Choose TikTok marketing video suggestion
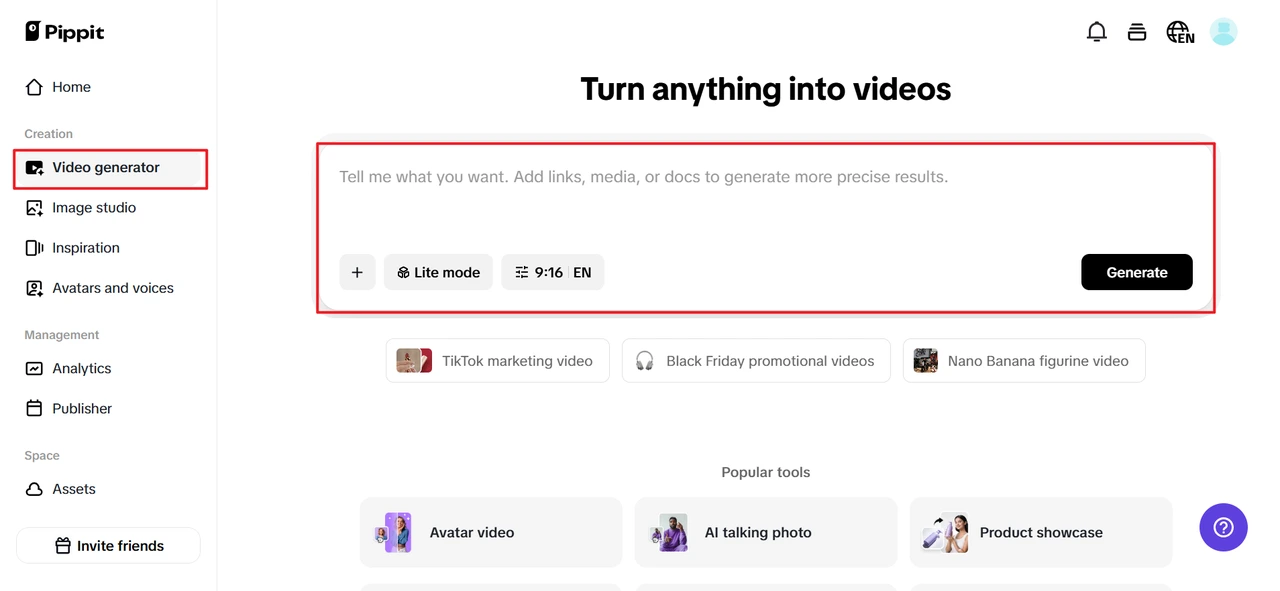 pos(497,361)
